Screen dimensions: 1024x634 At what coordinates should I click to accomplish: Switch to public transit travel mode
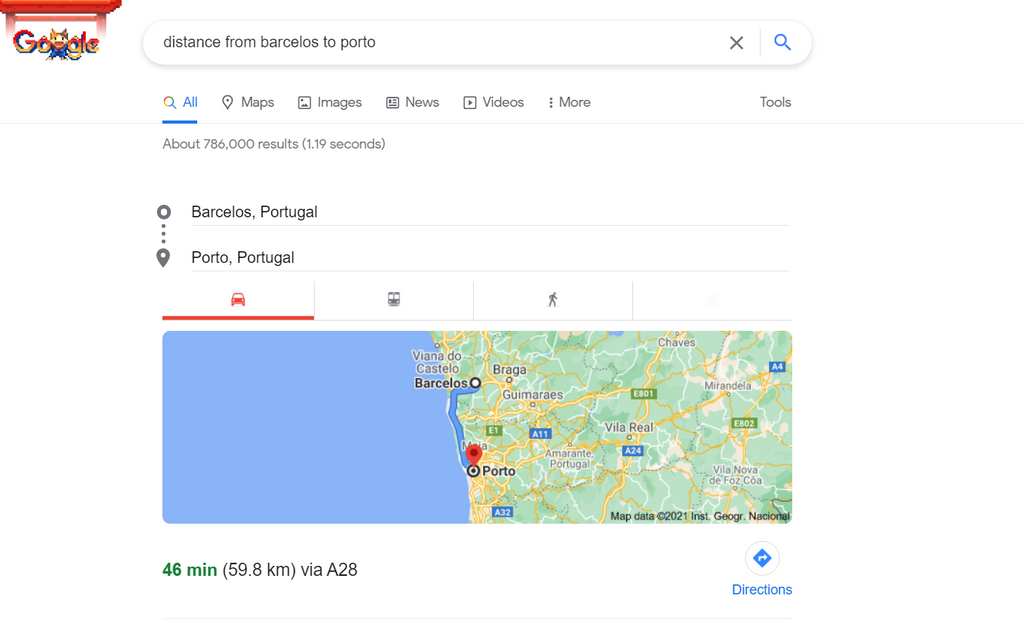tap(394, 300)
